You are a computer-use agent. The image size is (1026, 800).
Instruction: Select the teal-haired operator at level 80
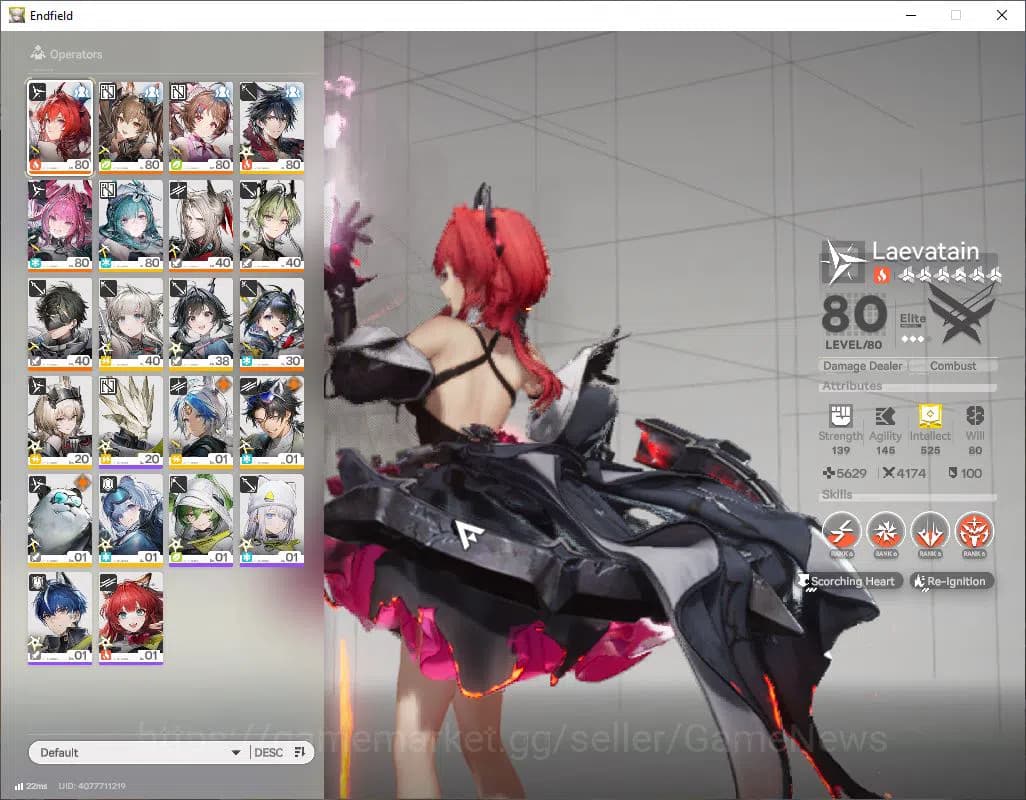pos(130,225)
